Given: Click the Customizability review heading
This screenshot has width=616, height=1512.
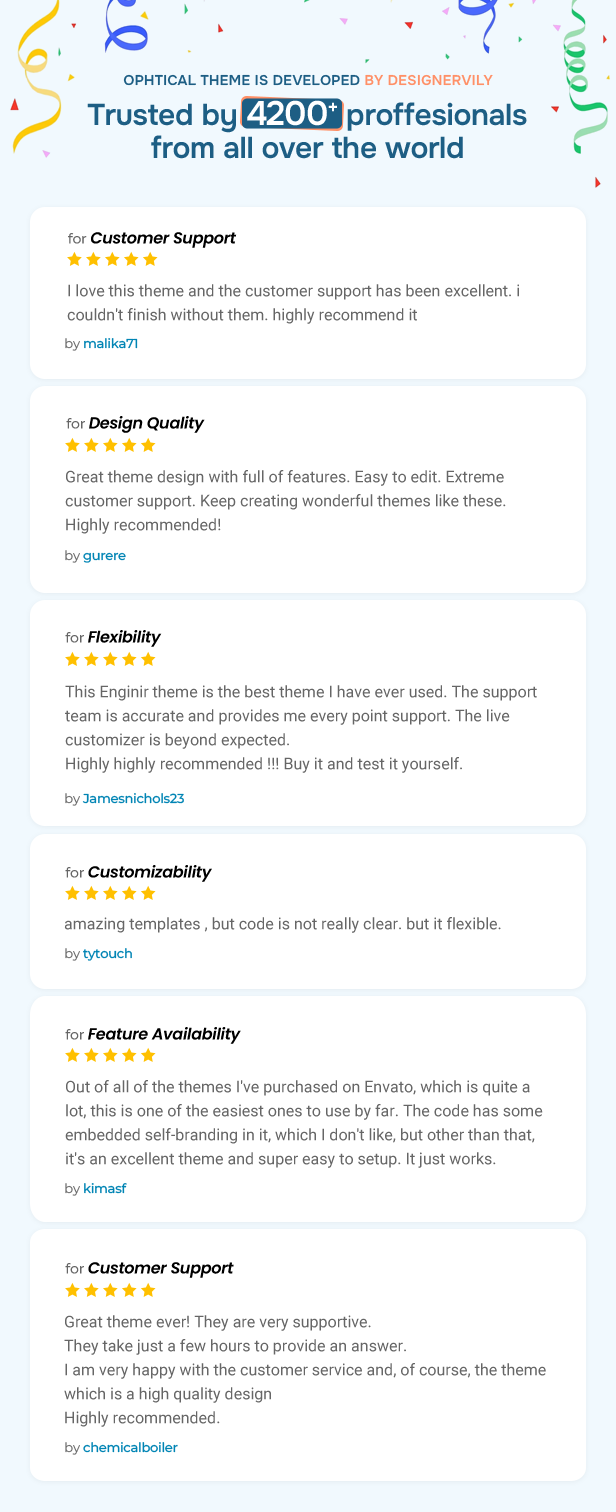Looking at the screenshot, I should click(149, 872).
